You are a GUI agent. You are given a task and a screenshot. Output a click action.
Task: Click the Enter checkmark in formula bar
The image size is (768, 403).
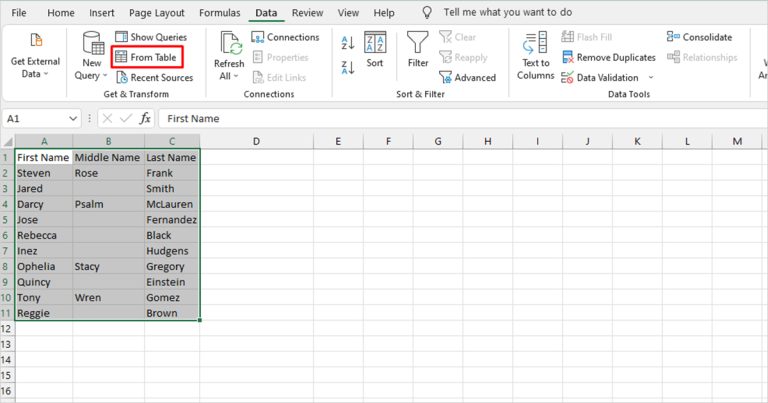pyautogui.click(x=126, y=119)
